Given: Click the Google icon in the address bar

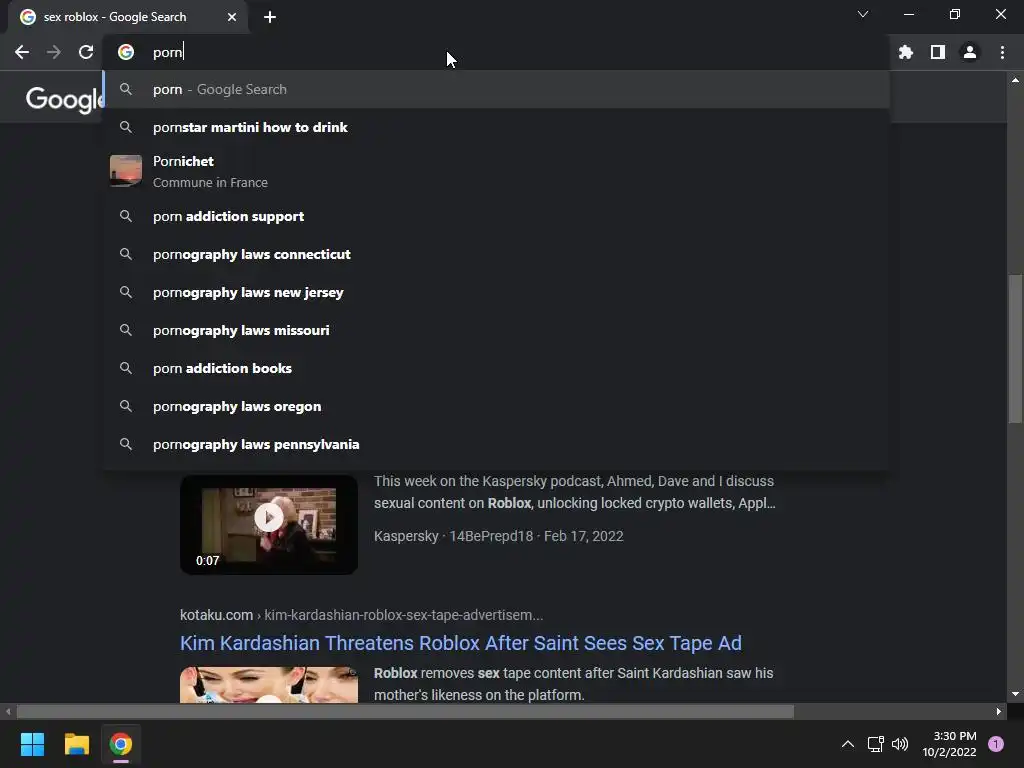Looking at the screenshot, I should tap(126, 52).
